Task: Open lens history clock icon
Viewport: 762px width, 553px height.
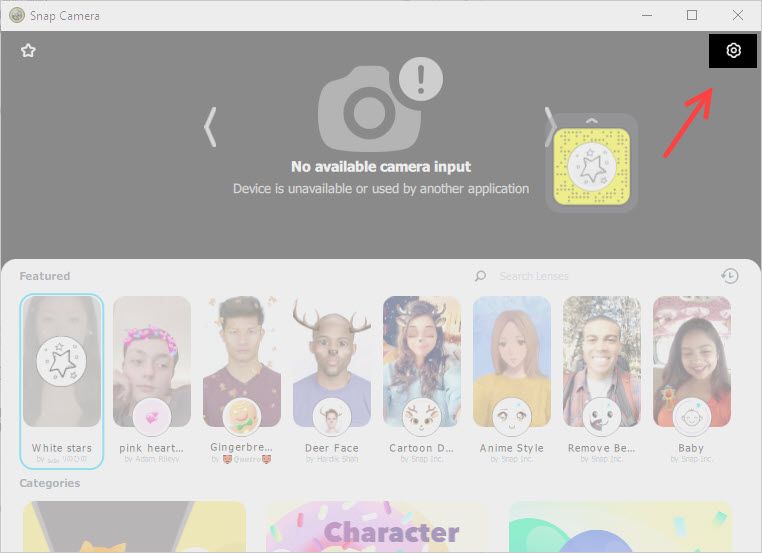Action: [x=729, y=276]
